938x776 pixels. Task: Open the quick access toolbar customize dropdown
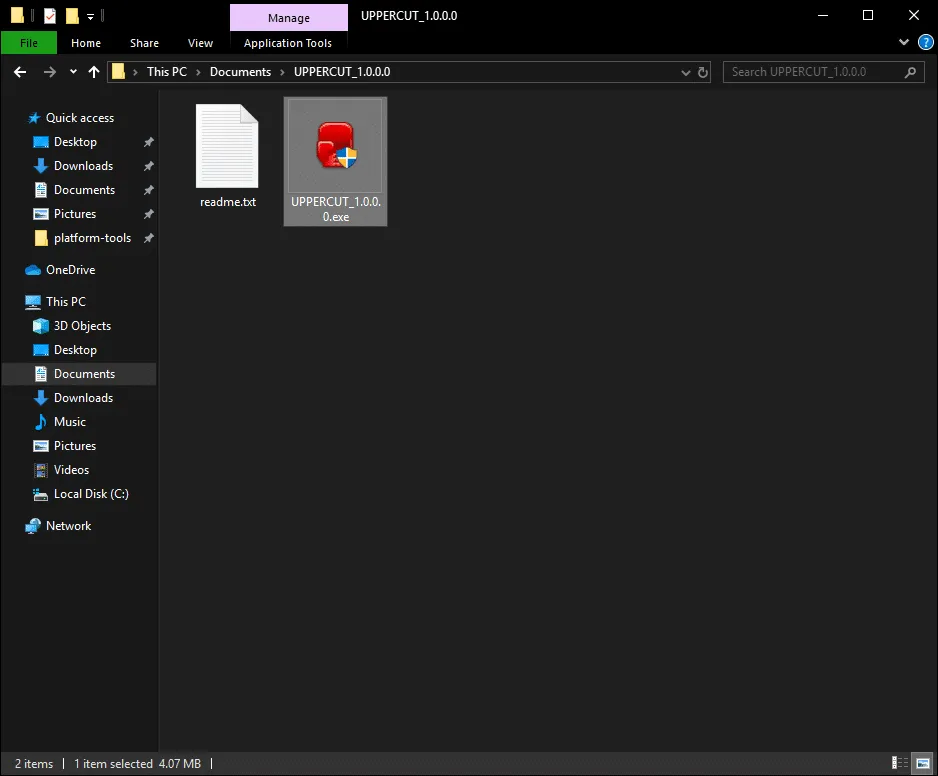pyautogui.click(x=91, y=15)
